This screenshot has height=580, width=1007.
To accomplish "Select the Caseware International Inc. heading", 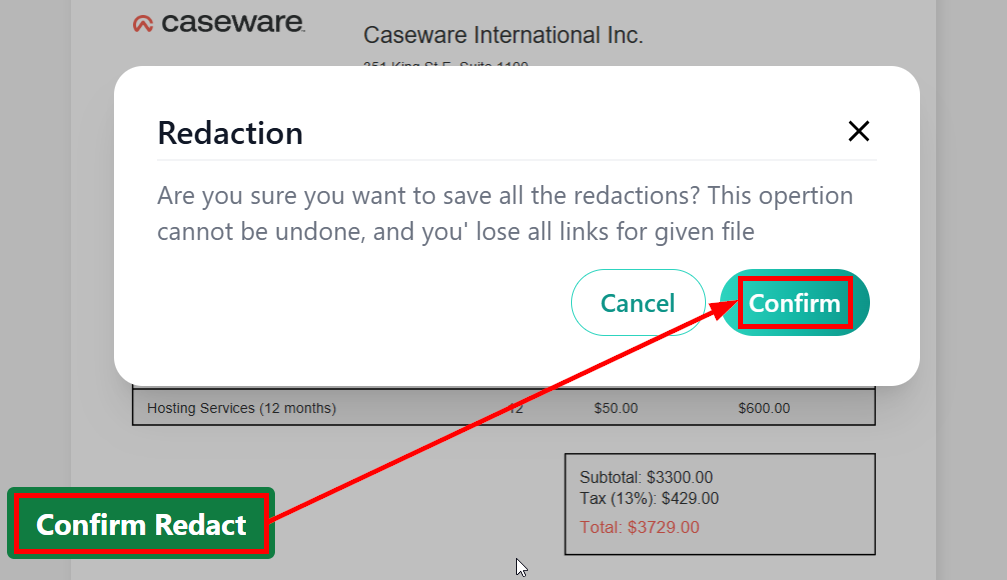I will pyautogui.click(x=503, y=36).
